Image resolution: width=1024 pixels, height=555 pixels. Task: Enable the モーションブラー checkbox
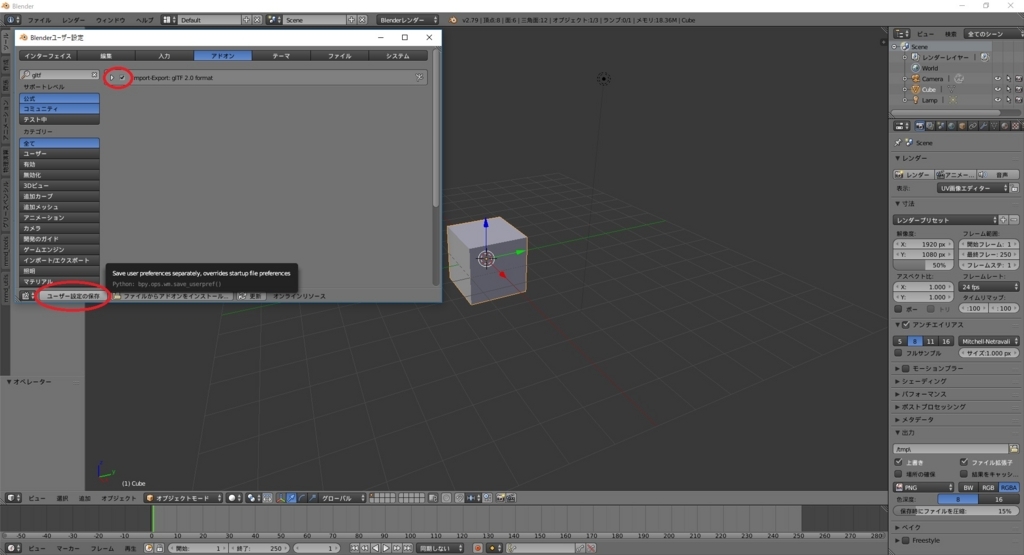point(906,368)
